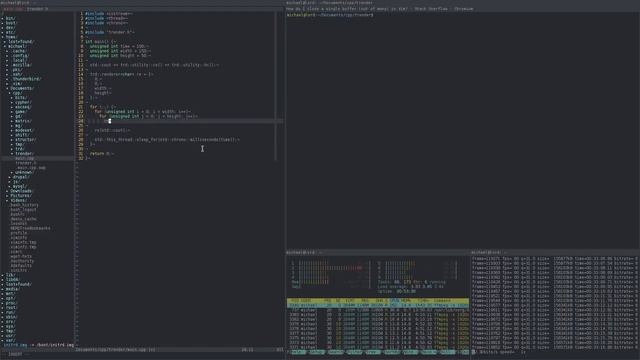Click the unsigned int width declaration line
Viewport: 640px width, 360px height.
point(120,51)
